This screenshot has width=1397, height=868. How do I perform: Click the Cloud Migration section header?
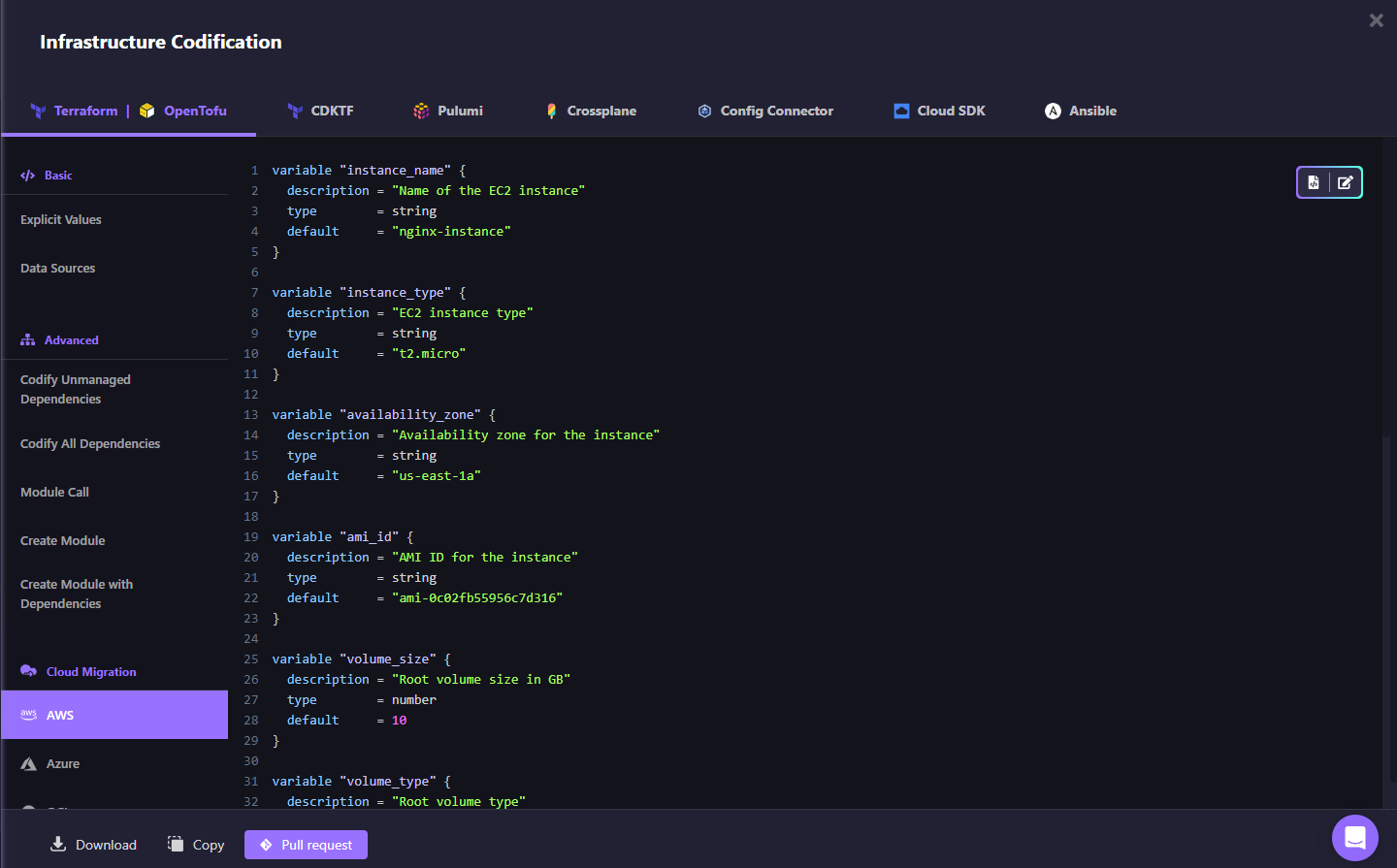click(91, 672)
